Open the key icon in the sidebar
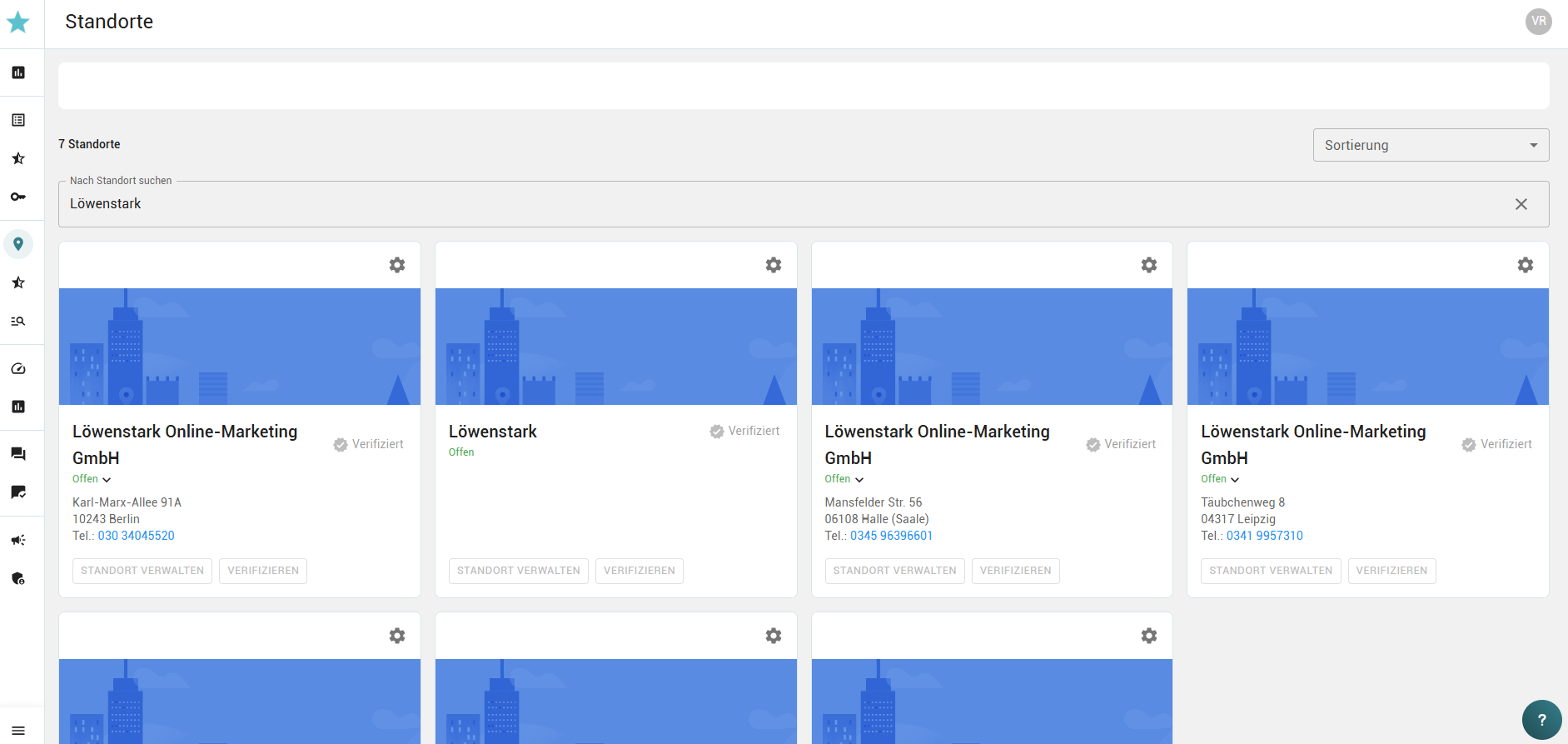 coord(18,197)
